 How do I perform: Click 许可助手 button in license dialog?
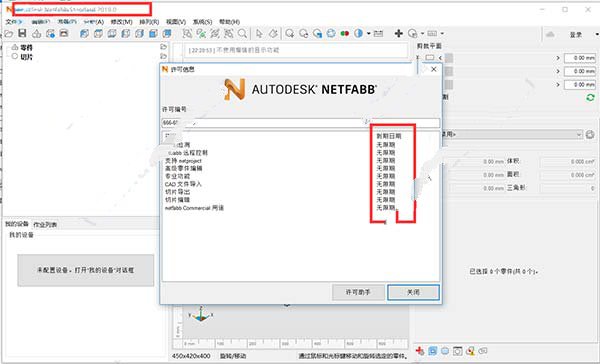click(x=358, y=292)
